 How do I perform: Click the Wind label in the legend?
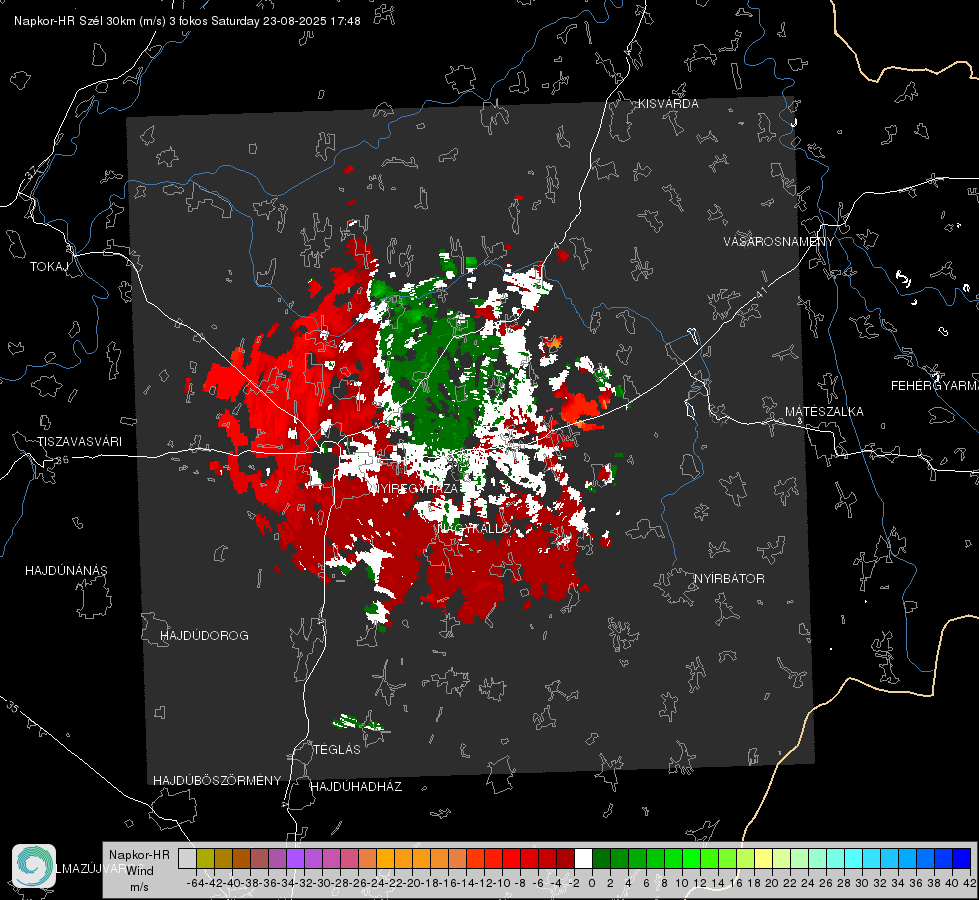[140, 870]
